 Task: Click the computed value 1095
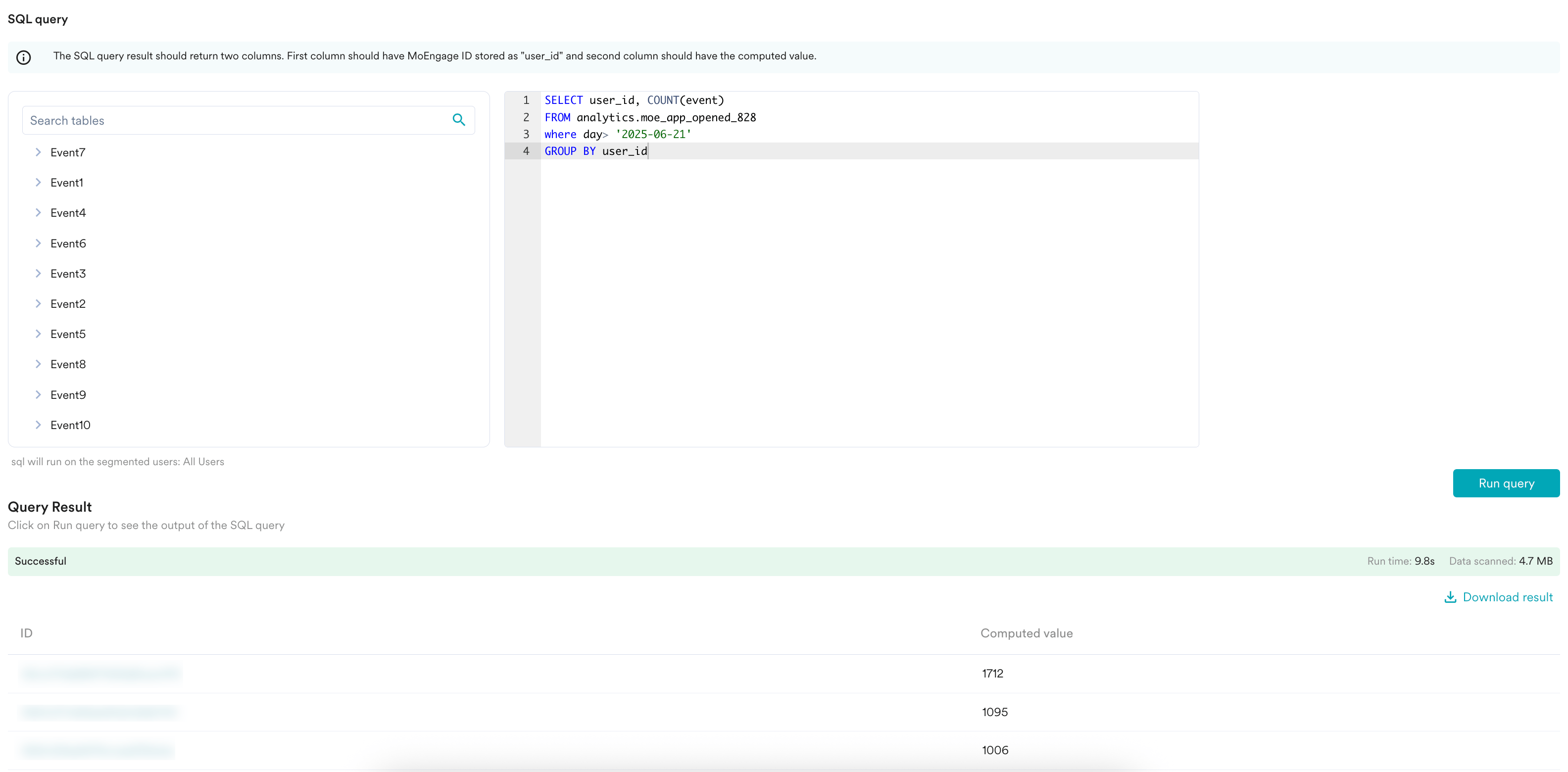tap(995, 712)
